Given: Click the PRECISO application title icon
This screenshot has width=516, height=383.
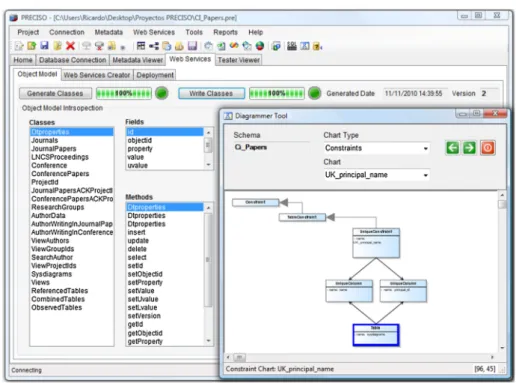Looking at the screenshot, I should point(14,18).
